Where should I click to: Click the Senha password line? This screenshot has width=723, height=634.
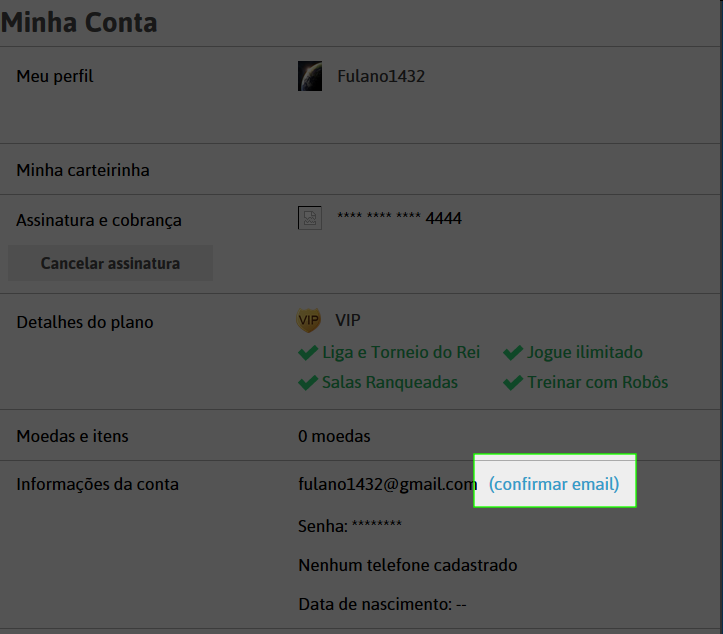[x=350, y=525]
